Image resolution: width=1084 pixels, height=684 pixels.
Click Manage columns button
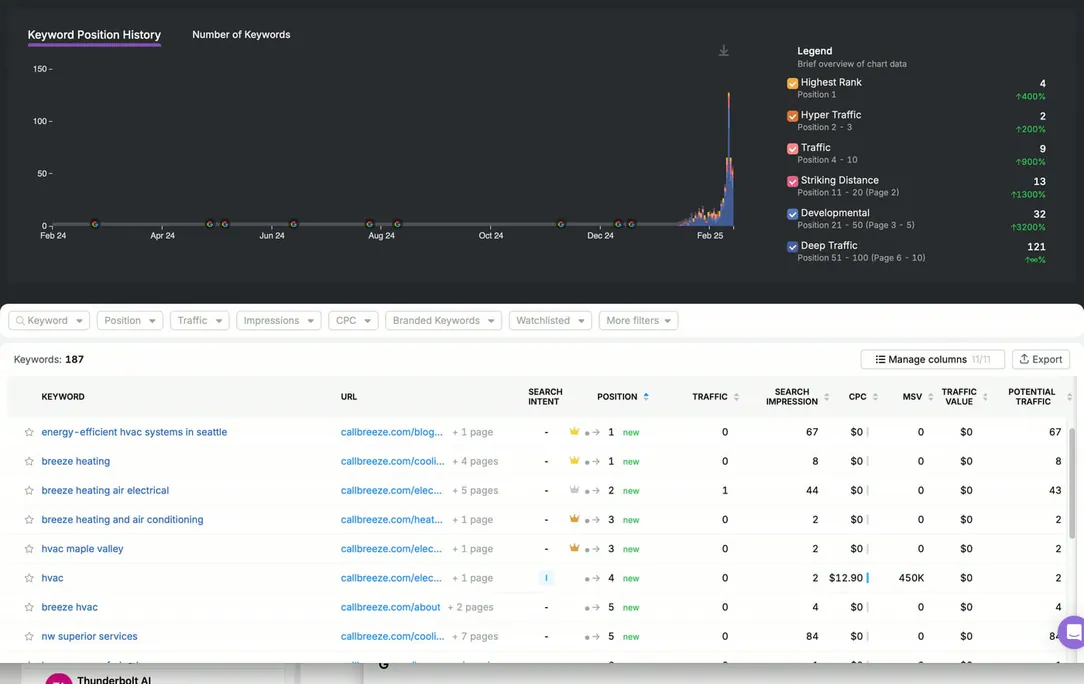932,359
